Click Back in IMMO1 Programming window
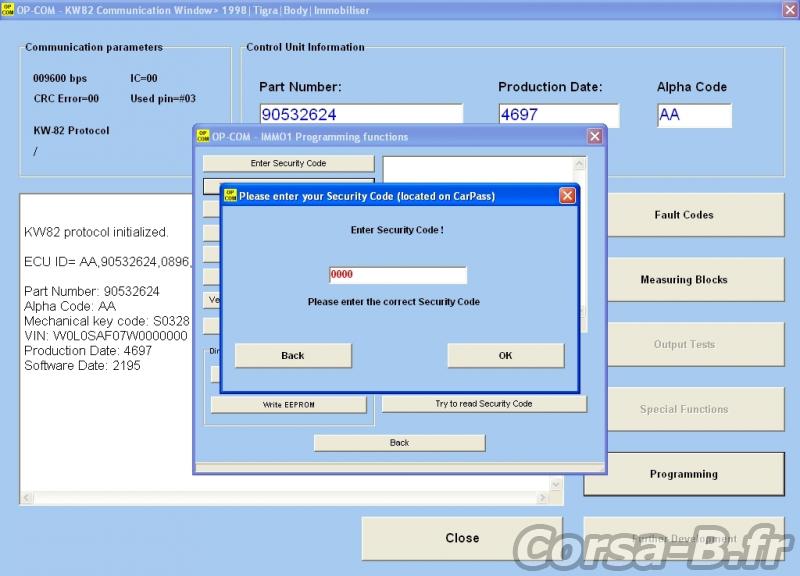 click(399, 443)
